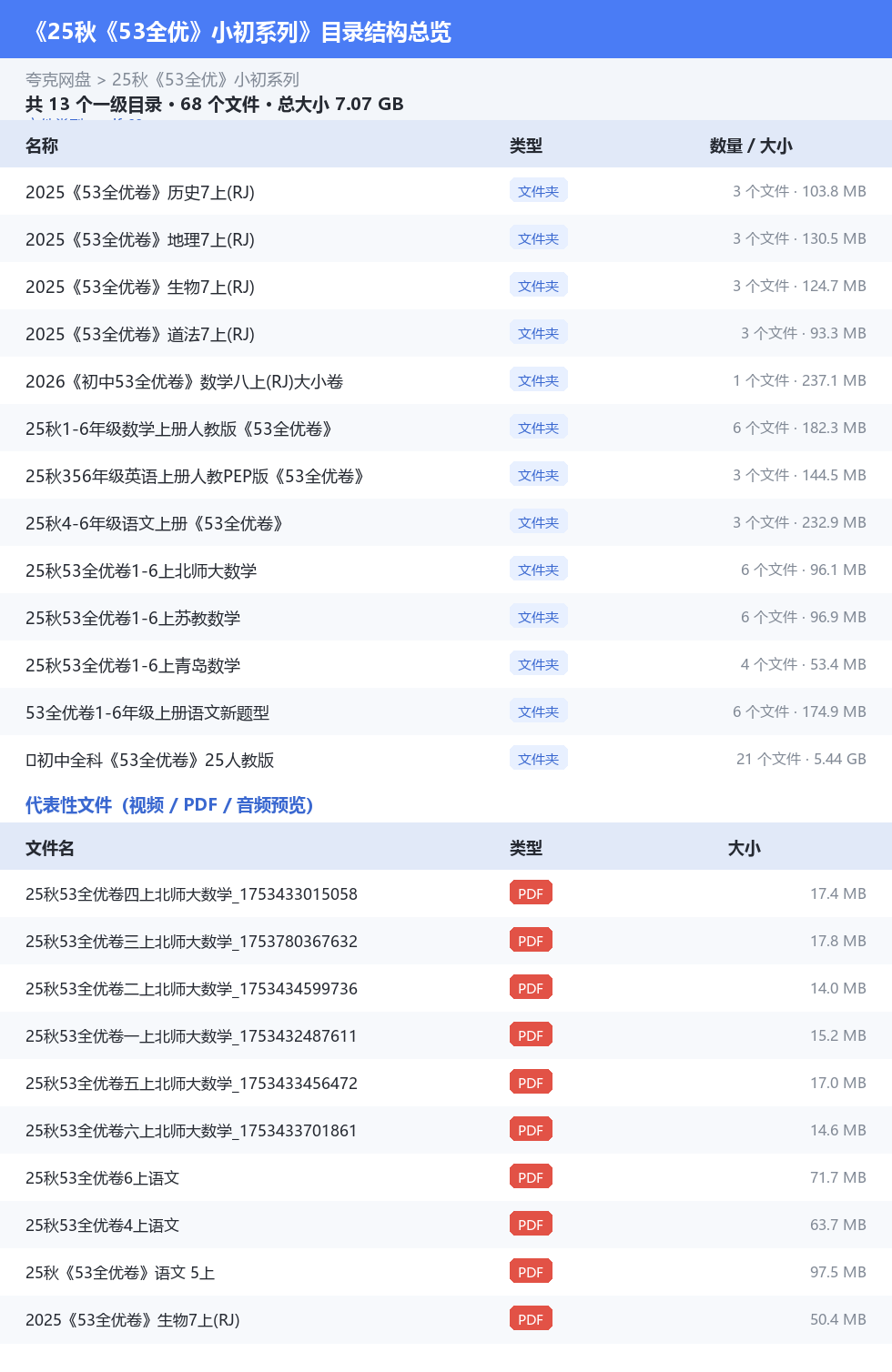
Task: Open file 25秋53全优卷一上北师大数学_1753432487611
Action: pos(191,1036)
